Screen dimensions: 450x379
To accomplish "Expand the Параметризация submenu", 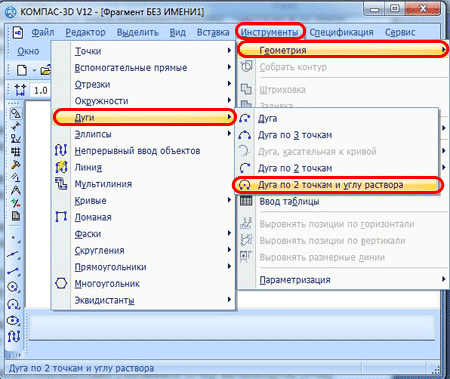I will pyautogui.click(x=342, y=280).
